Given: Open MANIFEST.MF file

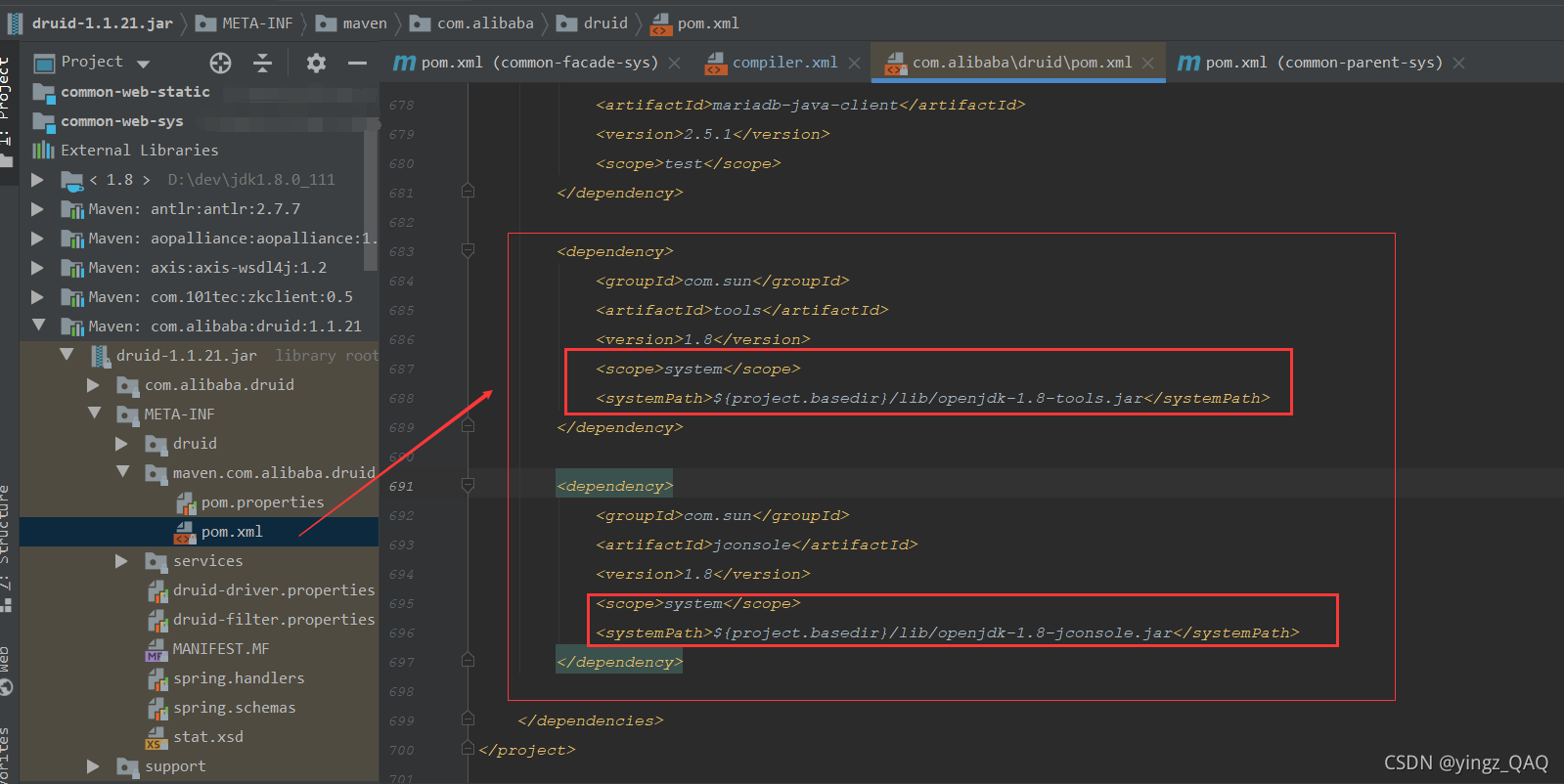Looking at the screenshot, I should (221, 649).
